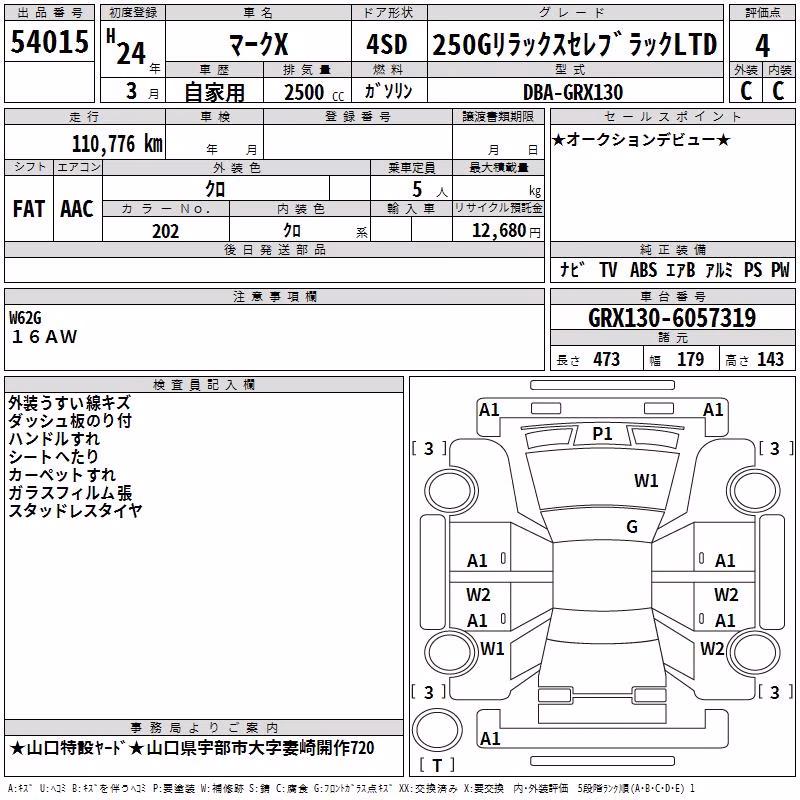The image size is (800, 800).
Task: Click the length value 473
Action: [x=607, y=359]
